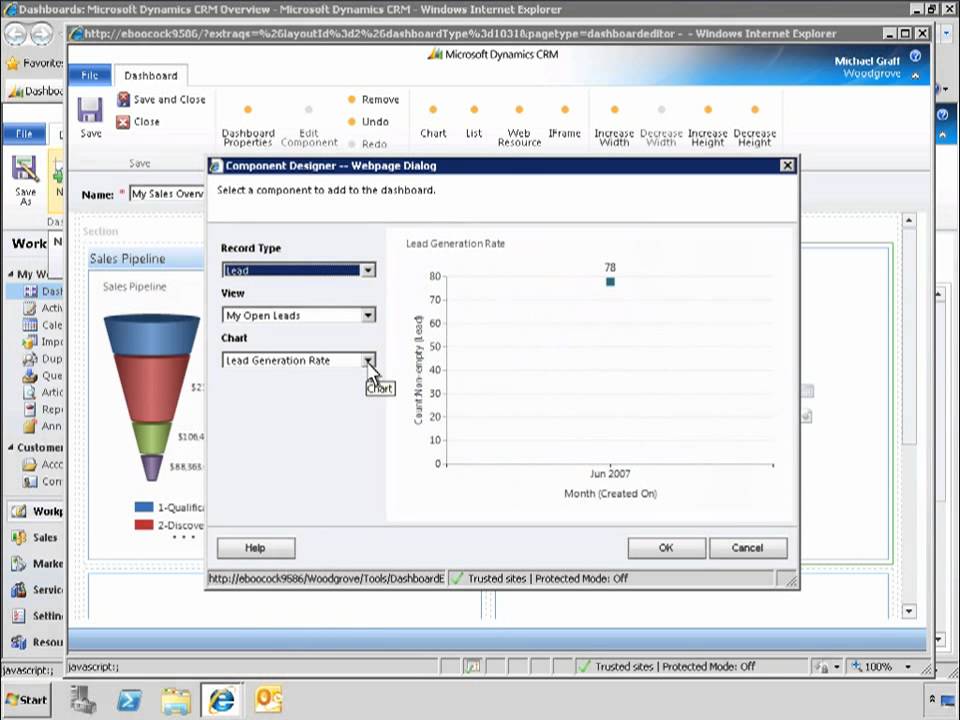Click Undo in the ribbon
The image size is (960, 720).
(x=369, y=122)
